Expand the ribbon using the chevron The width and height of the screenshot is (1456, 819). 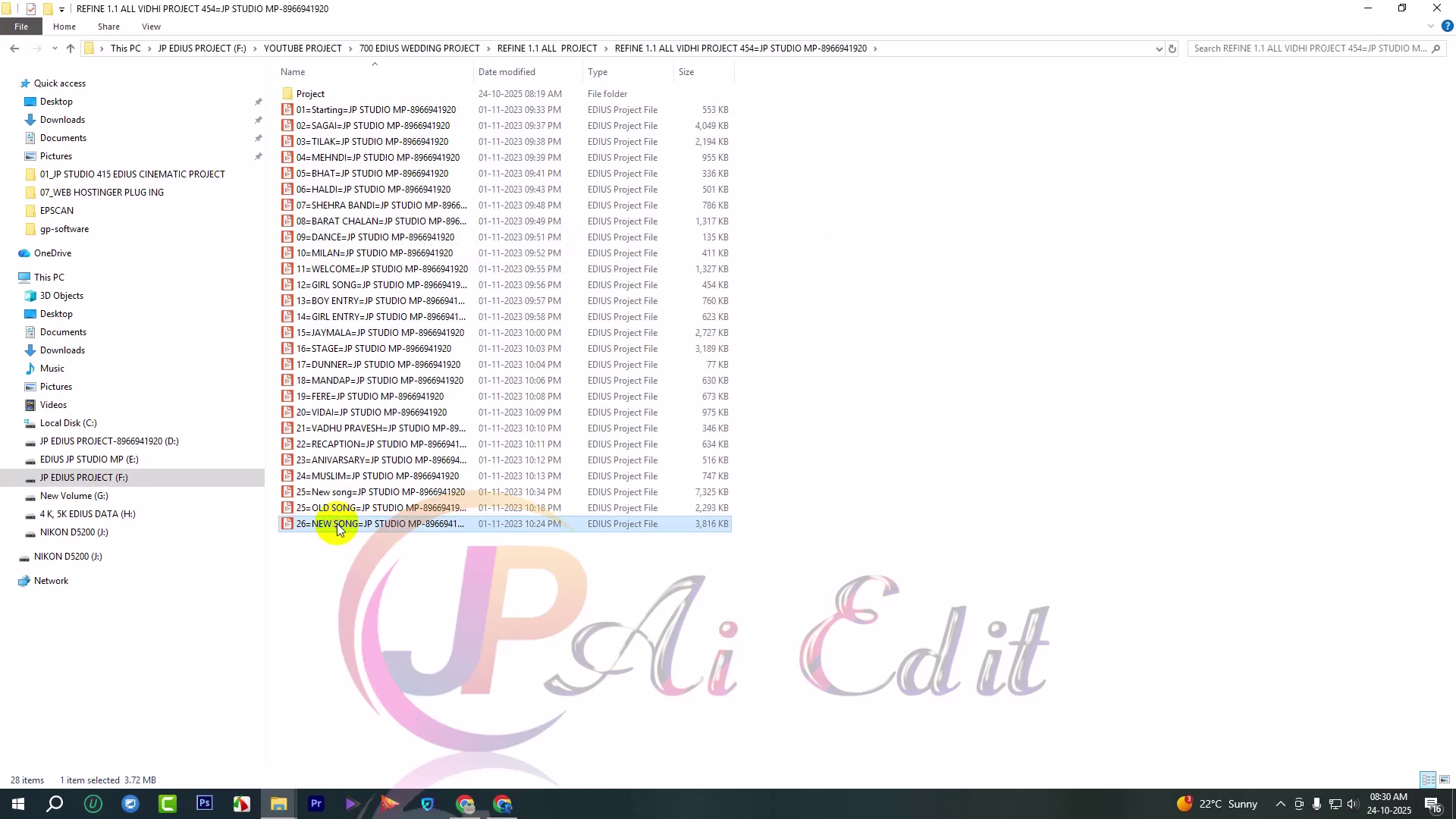pyautogui.click(x=1431, y=27)
